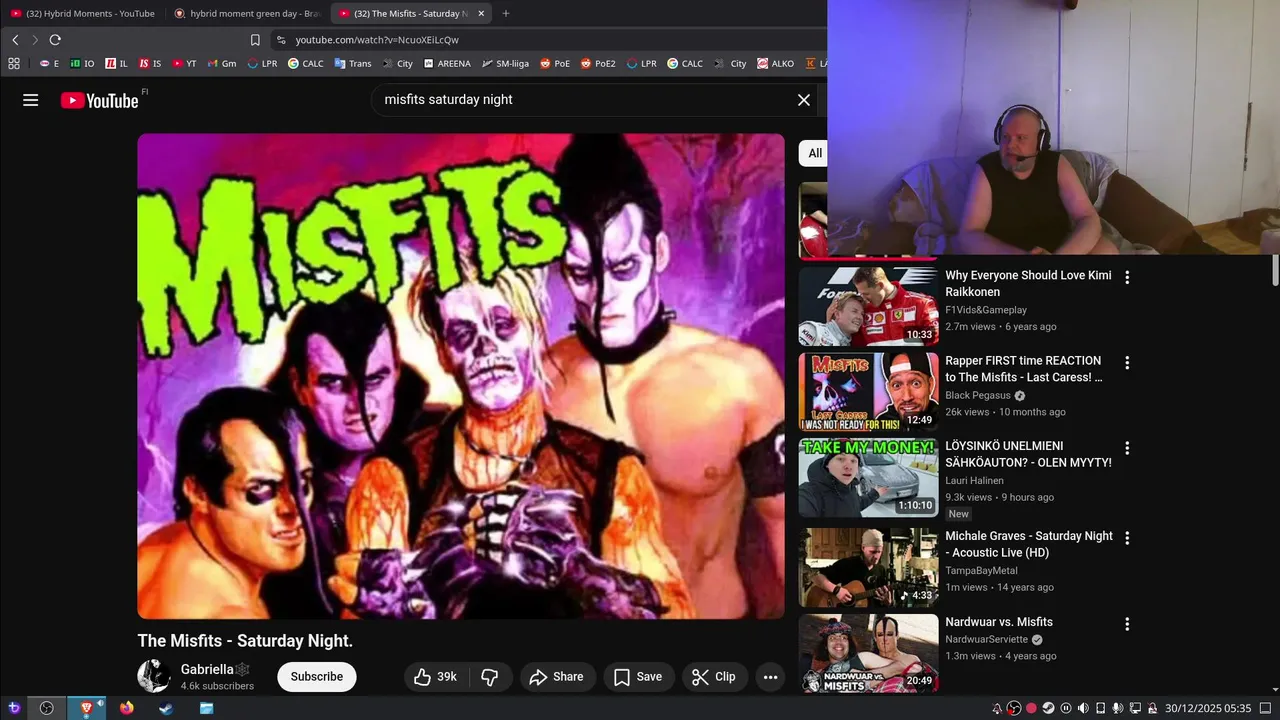Open the apps grid in bookmarks bar

click(x=14, y=63)
